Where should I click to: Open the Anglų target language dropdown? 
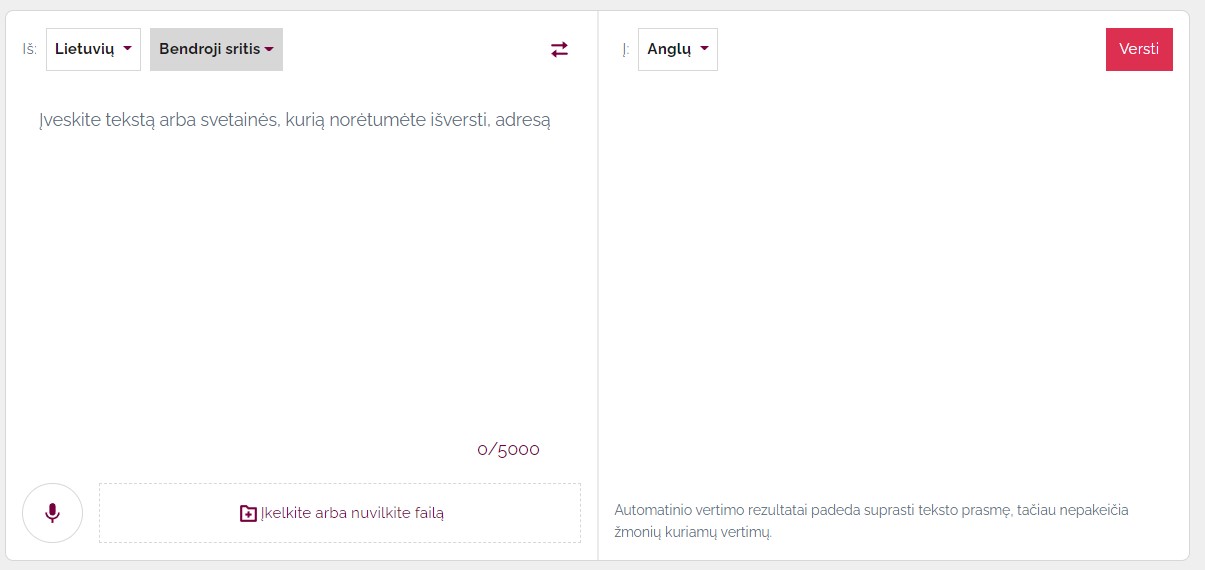coord(677,49)
